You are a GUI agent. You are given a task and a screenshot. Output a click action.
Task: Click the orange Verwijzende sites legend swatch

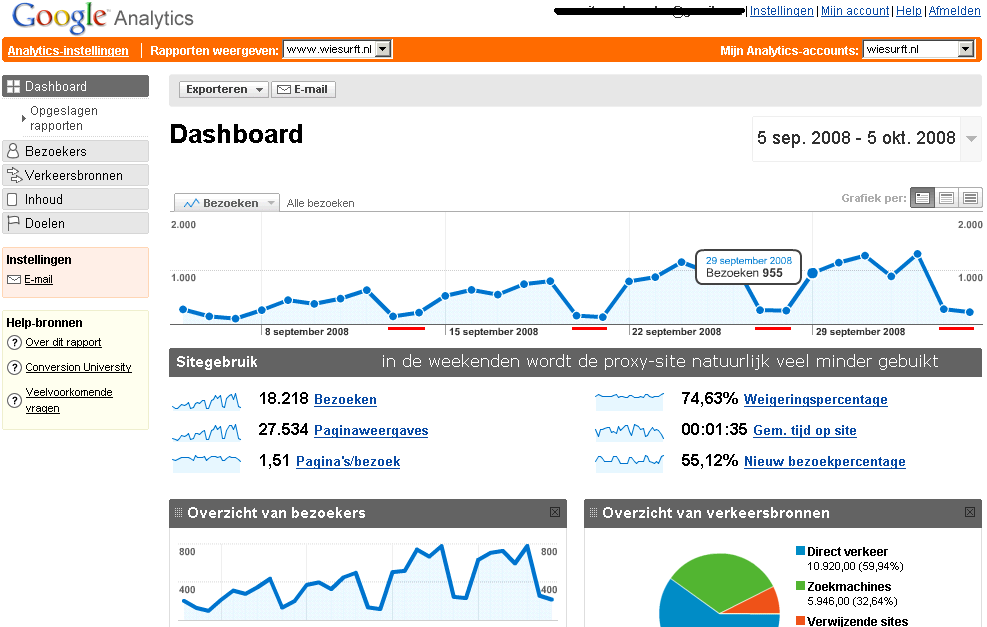(x=800, y=621)
